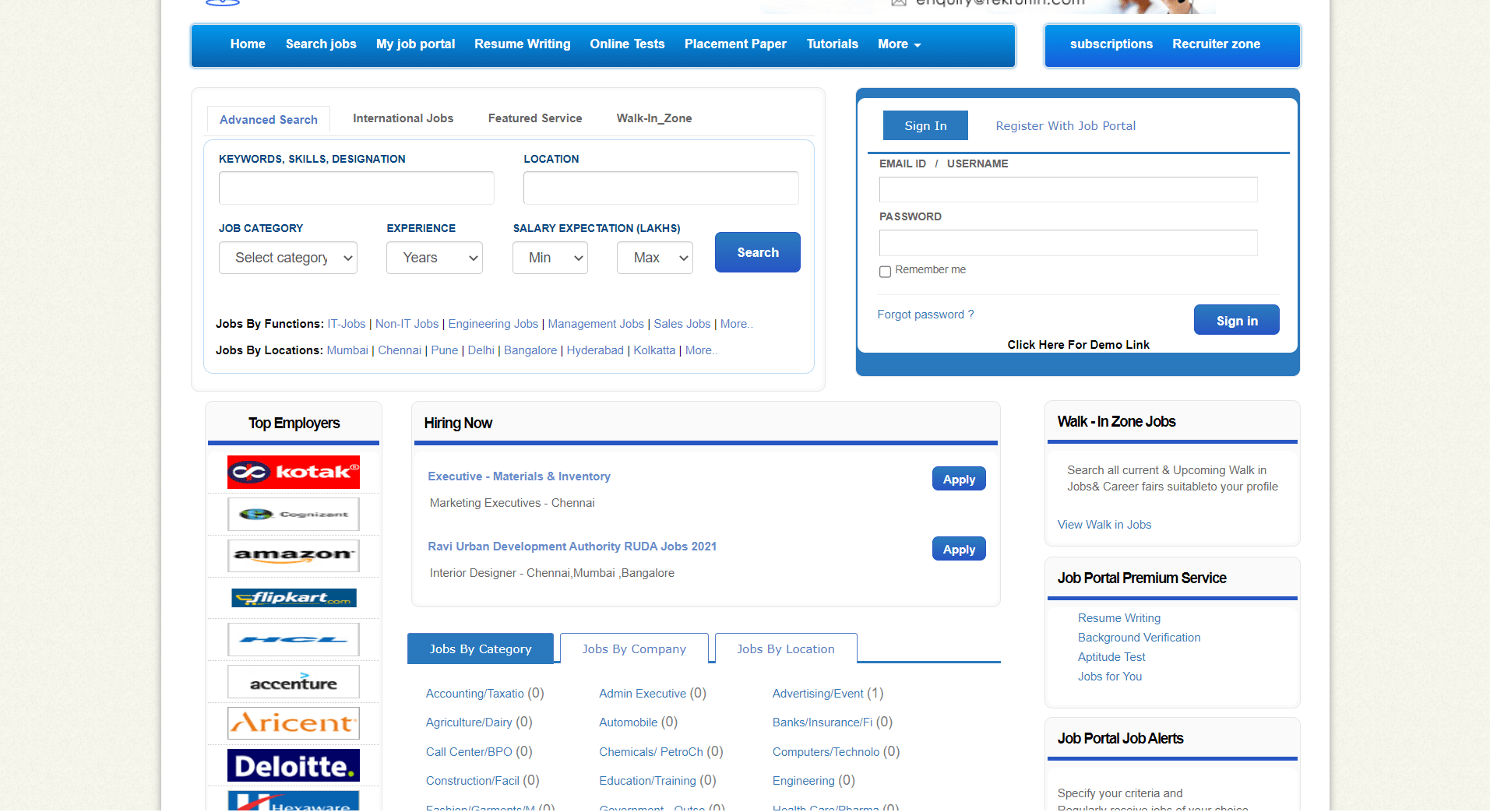Expand the More navigation menu
1490x812 pixels.
897,44
